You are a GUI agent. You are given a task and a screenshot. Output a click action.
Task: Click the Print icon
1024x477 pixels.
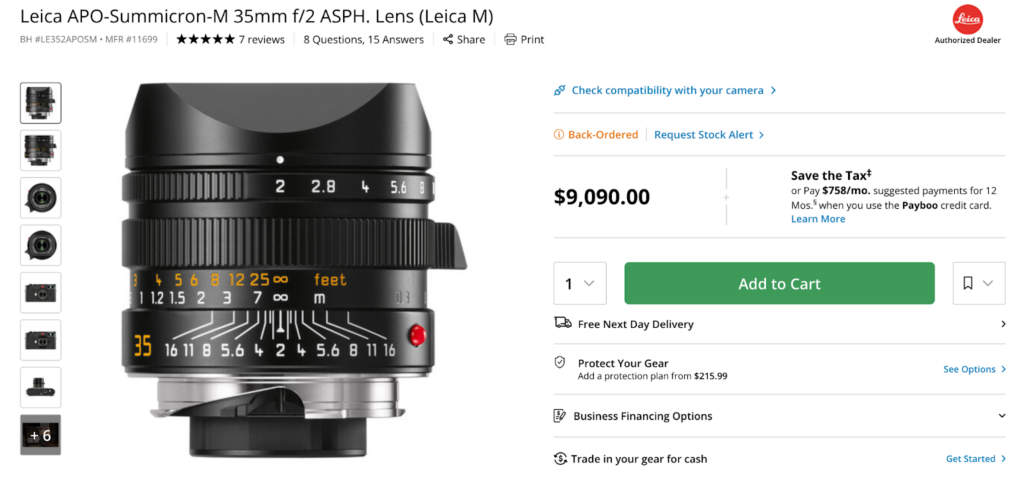[510, 40]
